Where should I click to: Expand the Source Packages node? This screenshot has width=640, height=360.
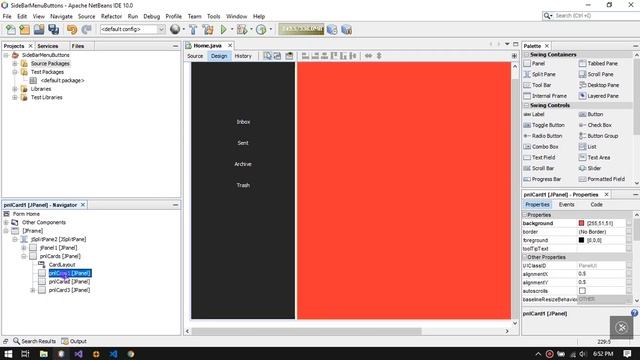point(15,64)
